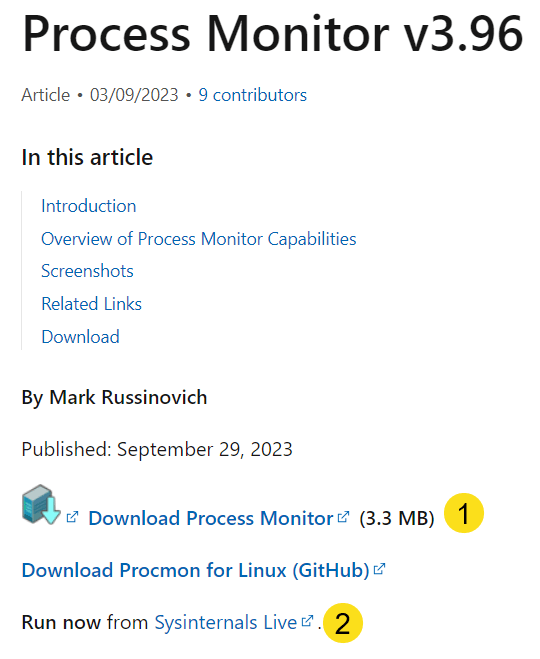Click external-link icon after Linux (GitHub) link

click(x=379, y=569)
